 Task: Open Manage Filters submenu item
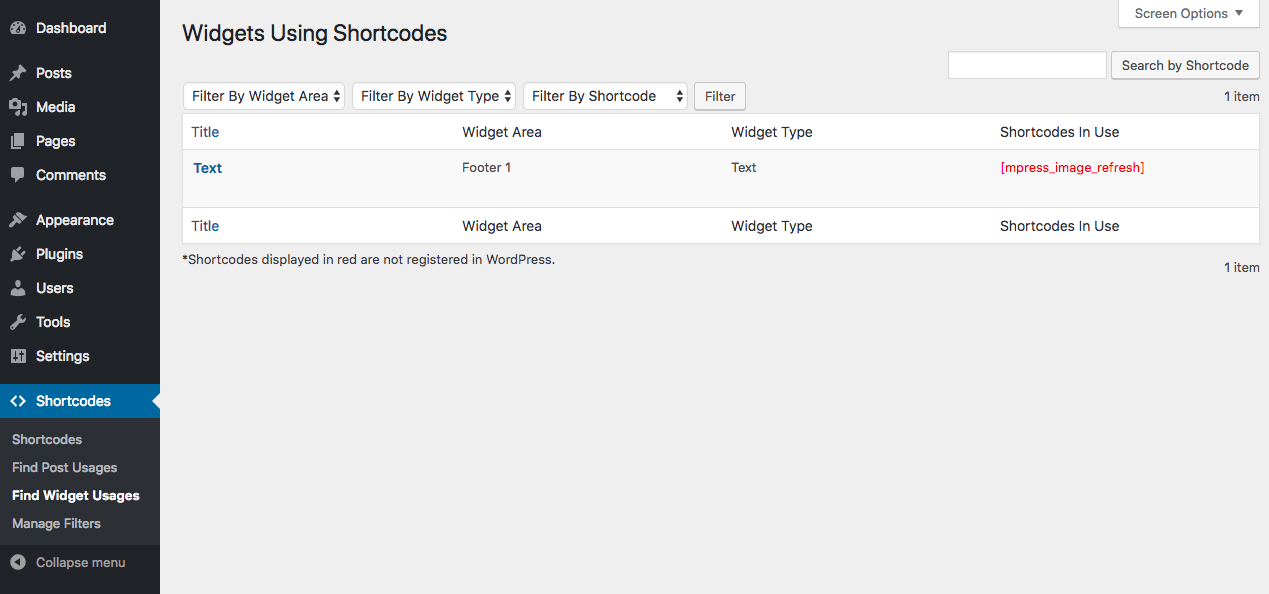pyautogui.click(x=57, y=523)
